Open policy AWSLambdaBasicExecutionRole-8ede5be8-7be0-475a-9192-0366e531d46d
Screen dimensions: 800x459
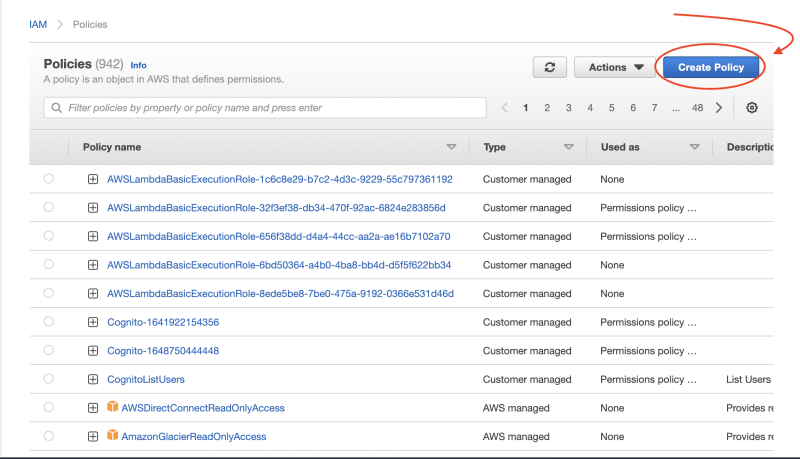pyautogui.click(x=280, y=293)
